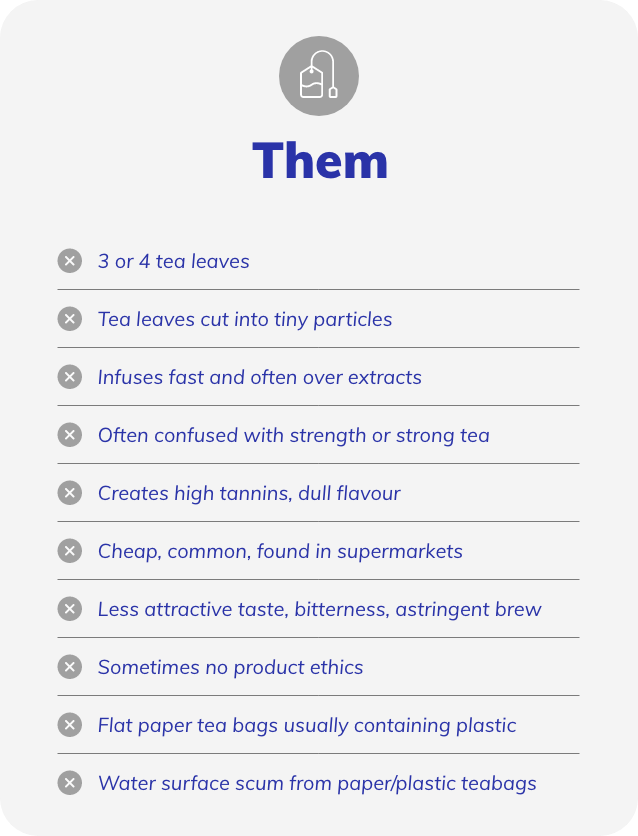This screenshot has width=638, height=836.
Task: Click the X icon beside 'Flat paper tea bags' line
Action: [69, 725]
